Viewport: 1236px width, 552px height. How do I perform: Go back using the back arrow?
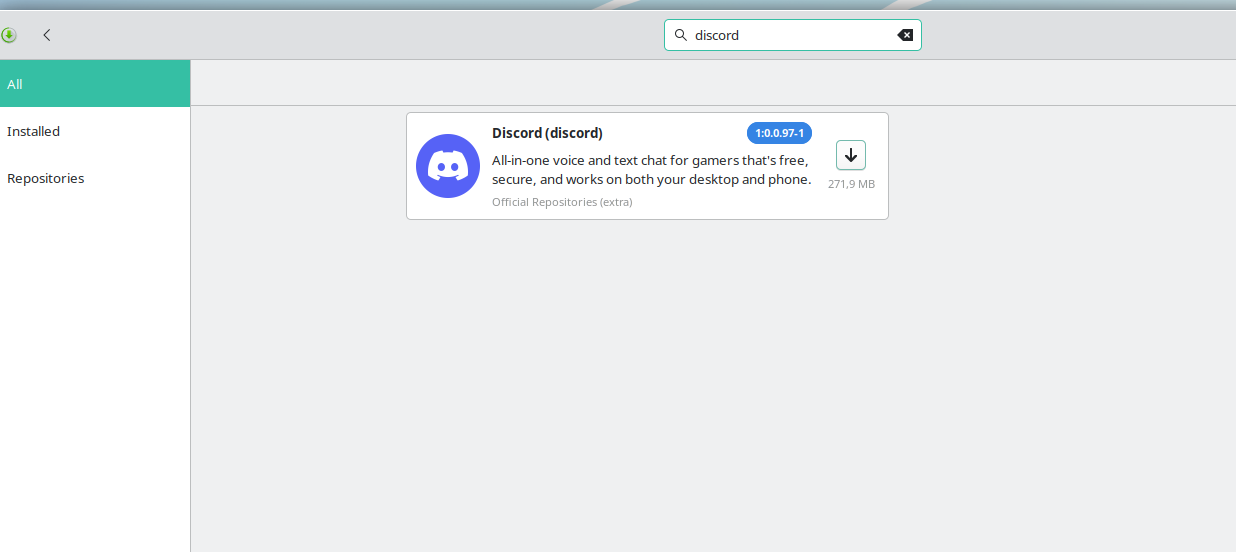(47, 35)
